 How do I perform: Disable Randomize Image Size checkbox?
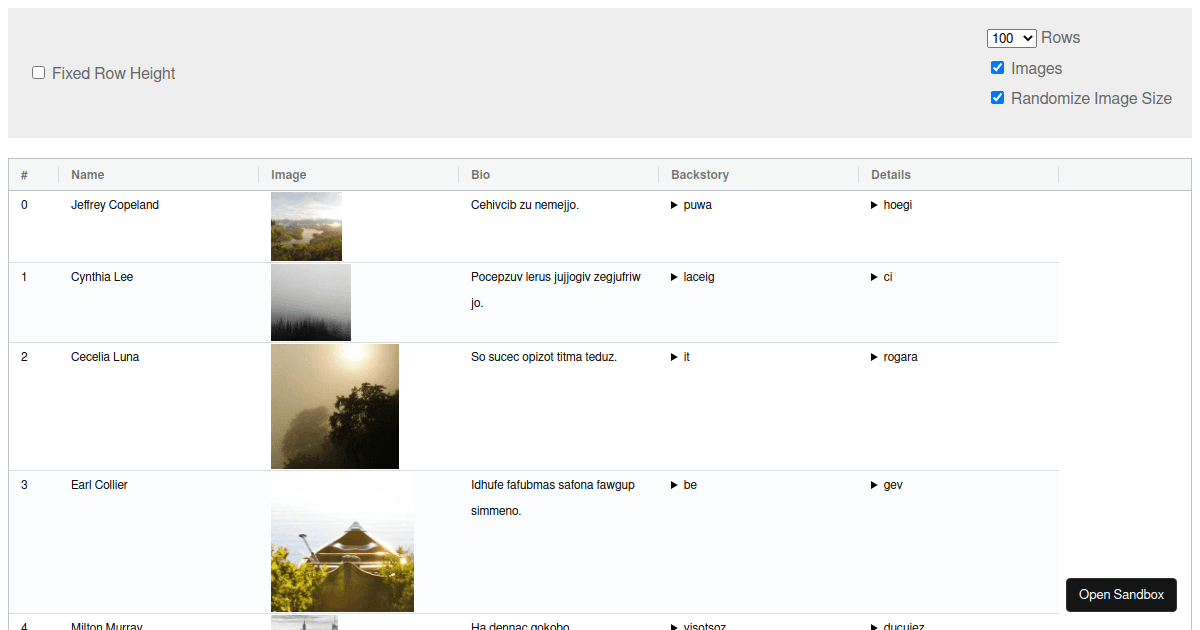coord(997,98)
